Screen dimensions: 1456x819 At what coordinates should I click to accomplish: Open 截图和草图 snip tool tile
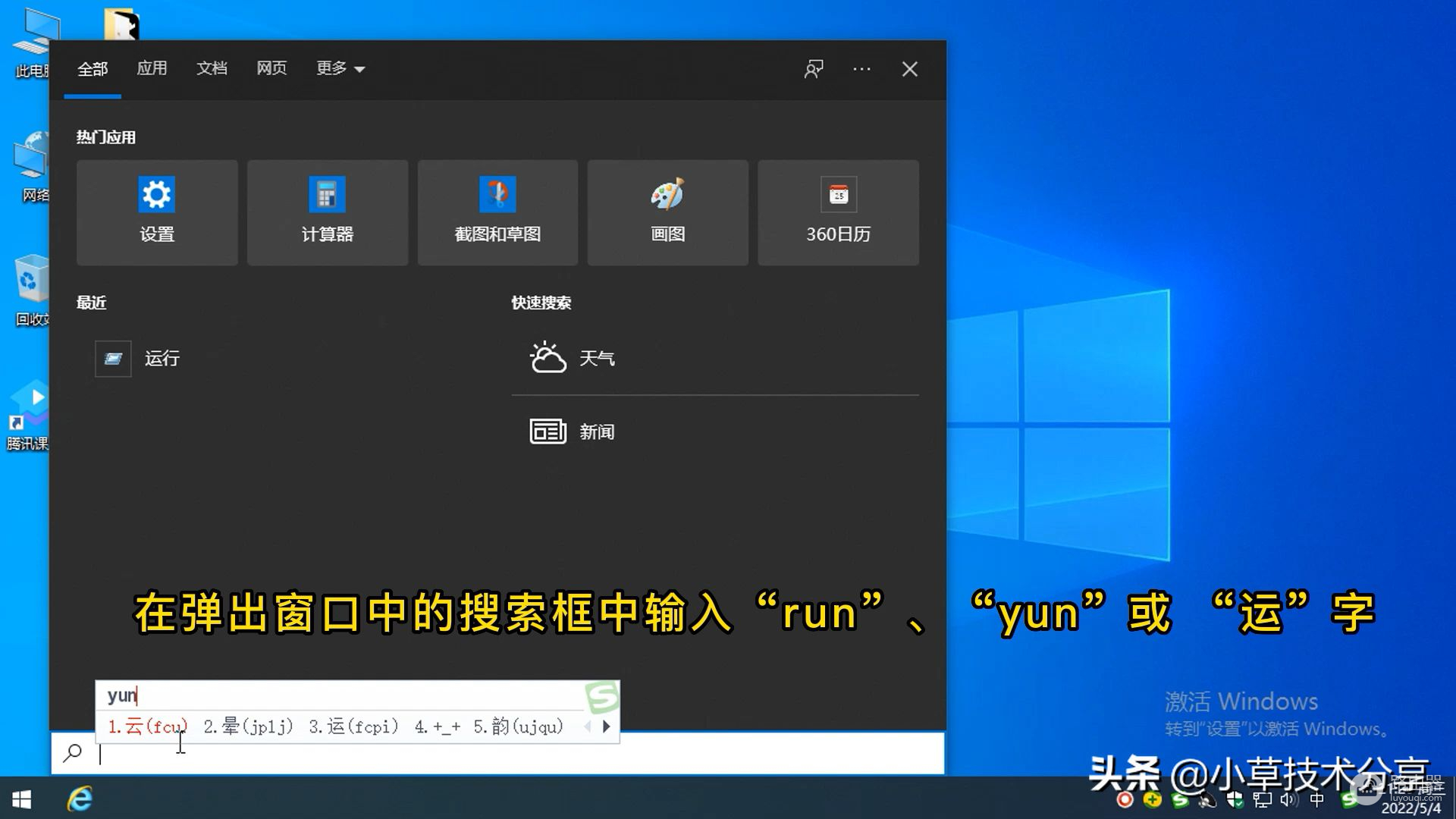point(497,212)
